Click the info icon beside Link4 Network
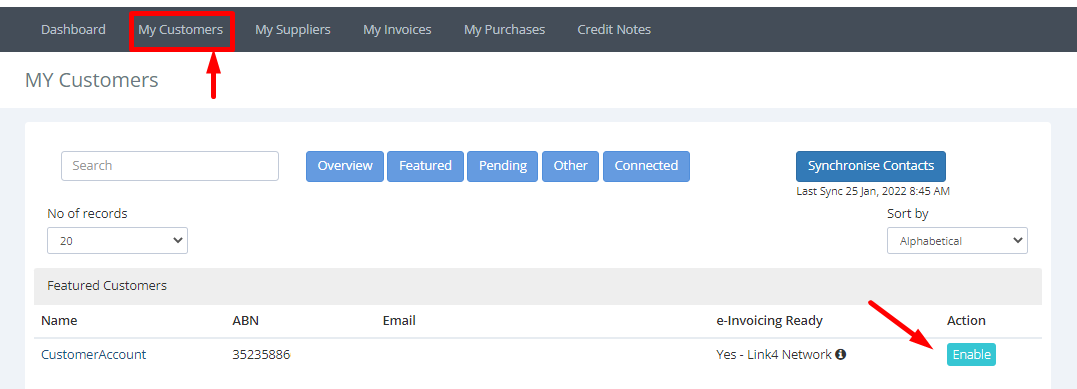1077x389 pixels. [840, 355]
